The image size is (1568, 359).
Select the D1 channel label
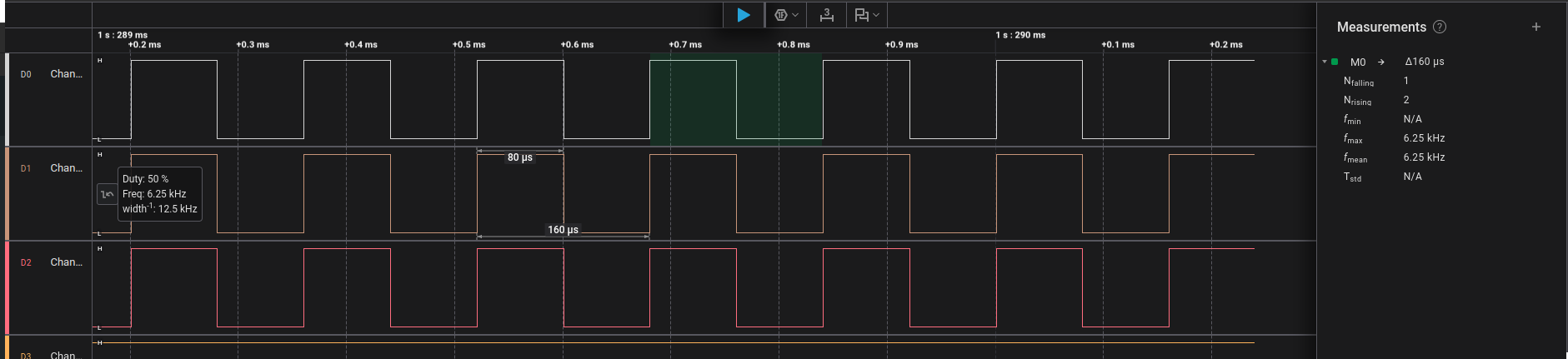tap(26, 168)
